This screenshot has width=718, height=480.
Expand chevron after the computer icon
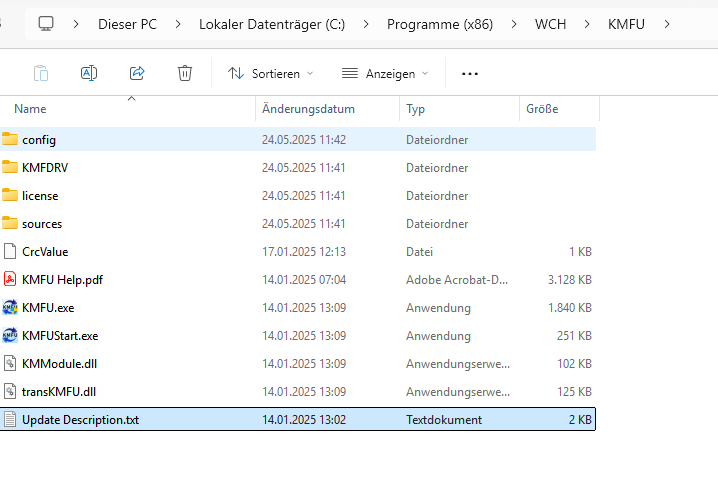pos(76,24)
